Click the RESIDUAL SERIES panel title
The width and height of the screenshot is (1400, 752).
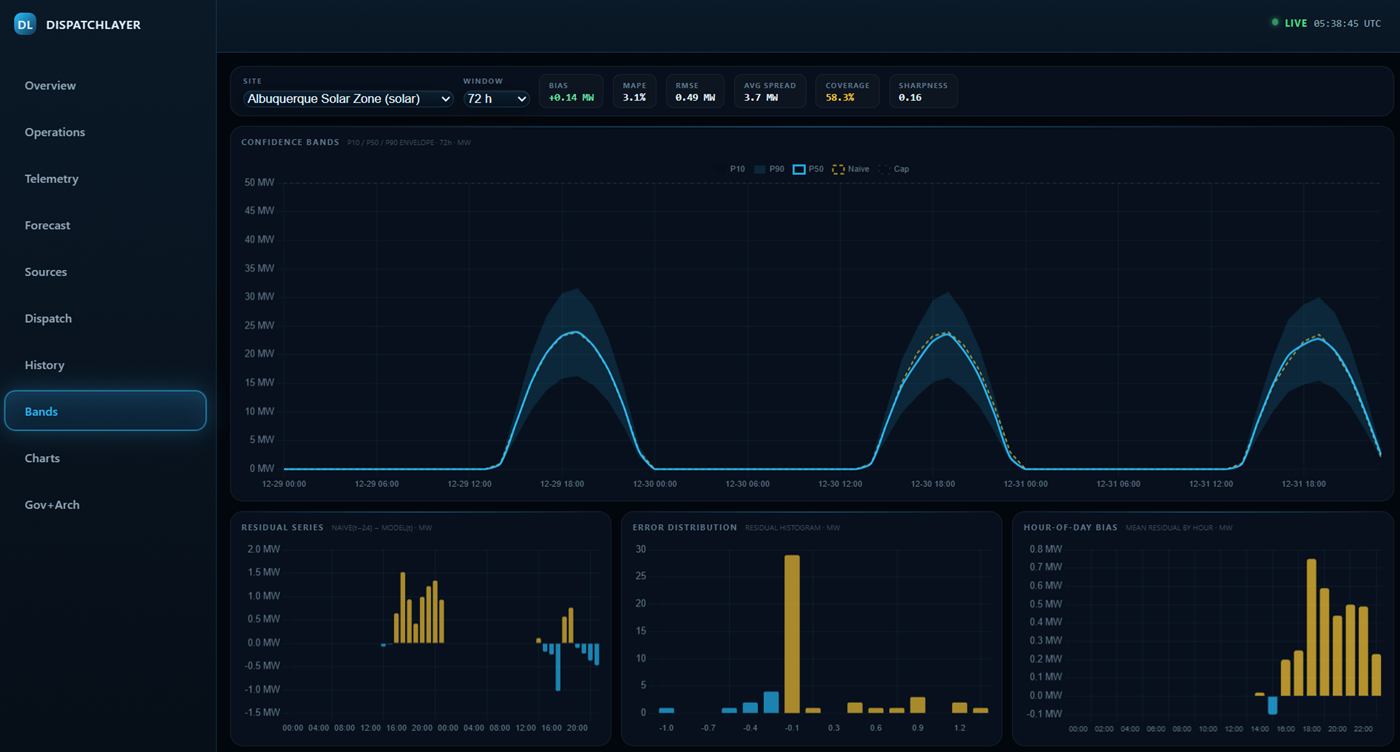click(x=282, y=527)
